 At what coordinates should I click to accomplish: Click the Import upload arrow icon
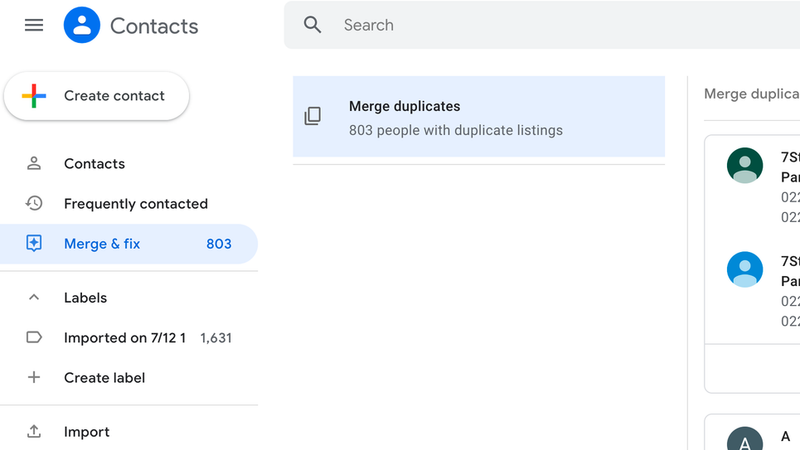point(34,432)
